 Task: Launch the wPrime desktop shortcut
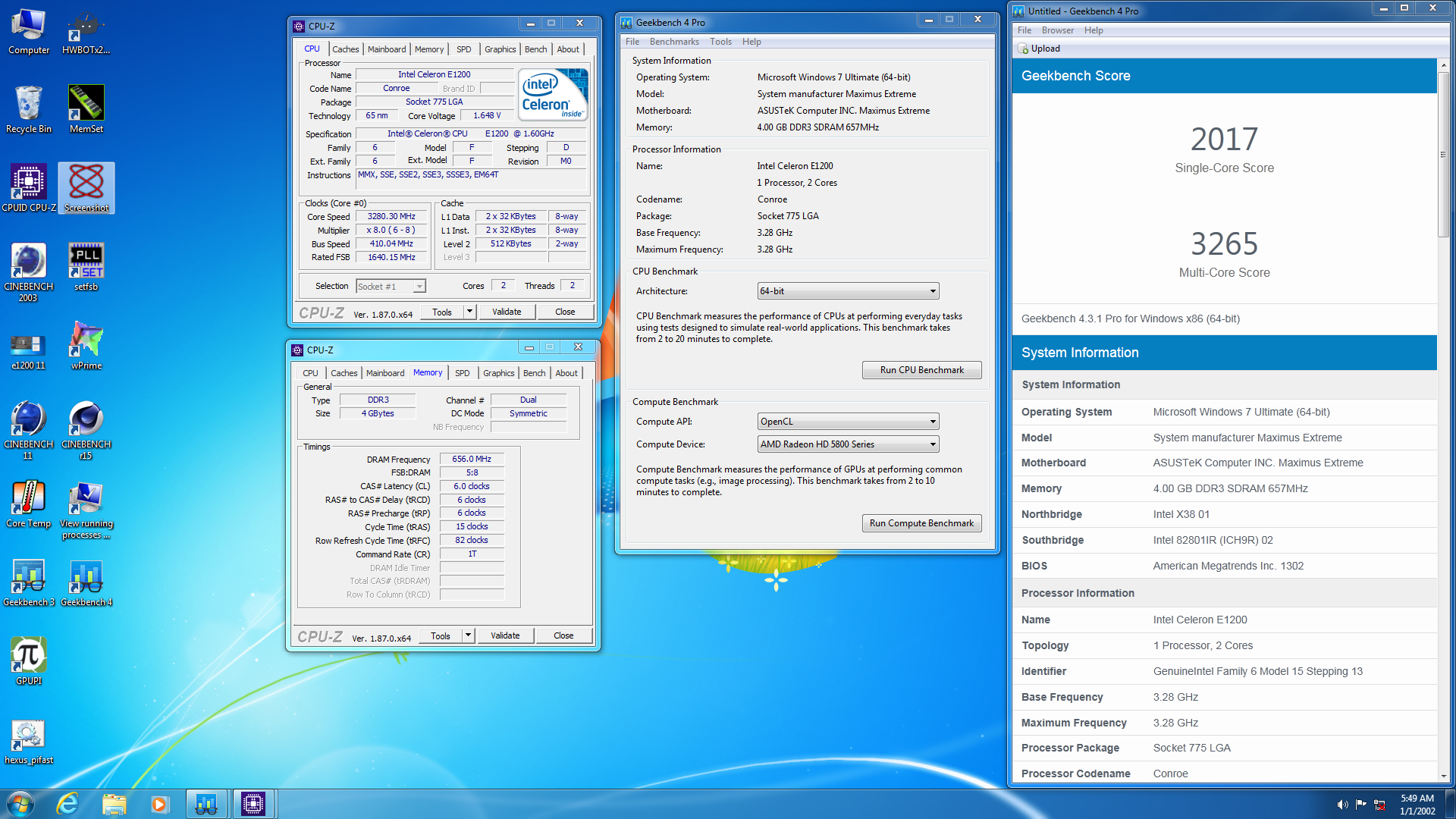86,347
